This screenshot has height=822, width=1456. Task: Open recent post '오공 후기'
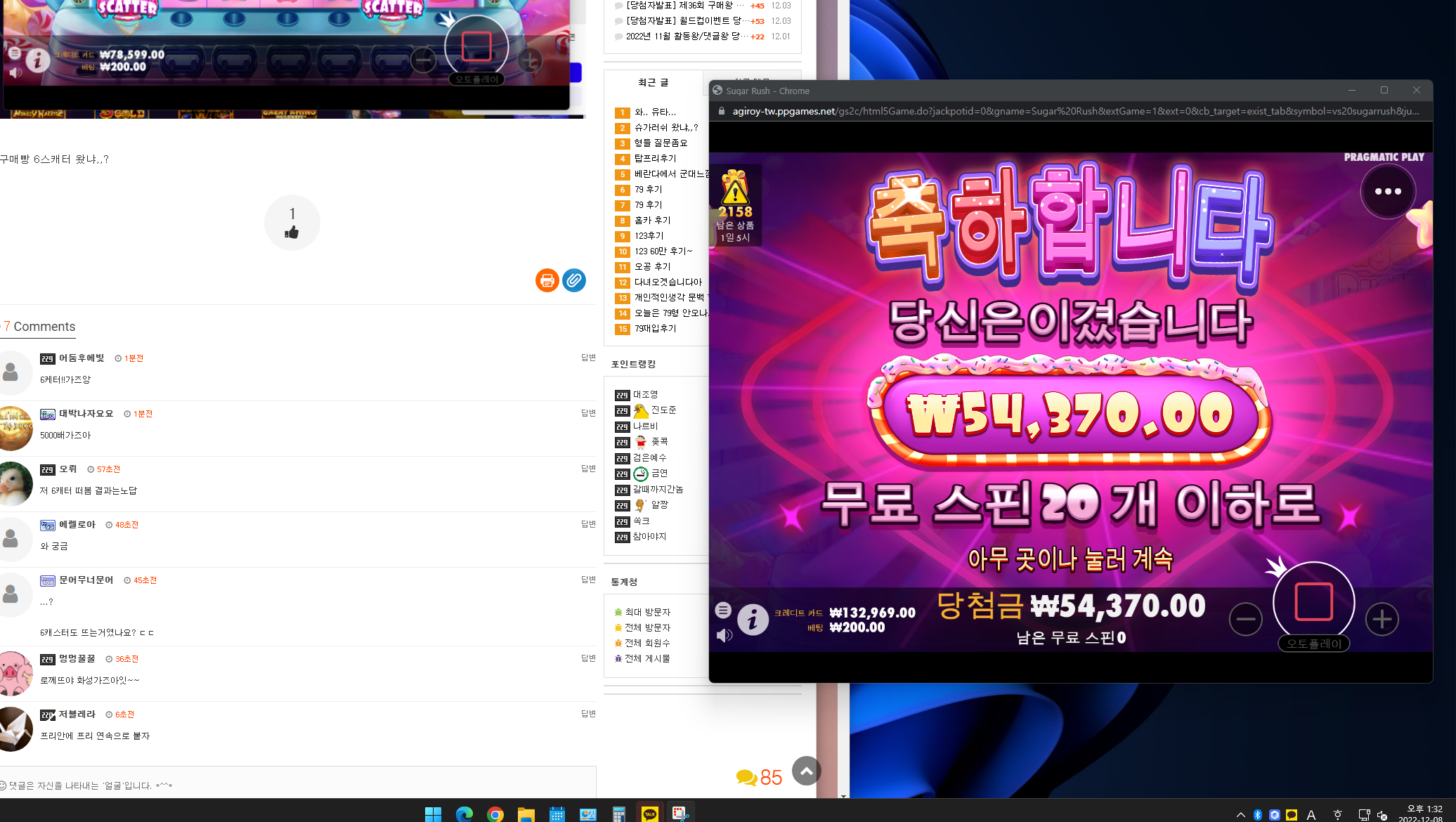point(652,266)
